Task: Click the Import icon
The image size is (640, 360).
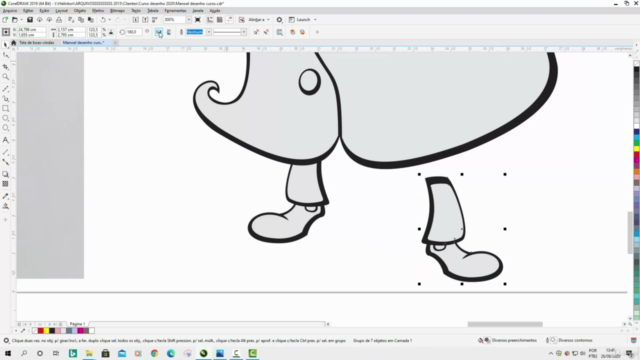Action: tap(136, 20)
